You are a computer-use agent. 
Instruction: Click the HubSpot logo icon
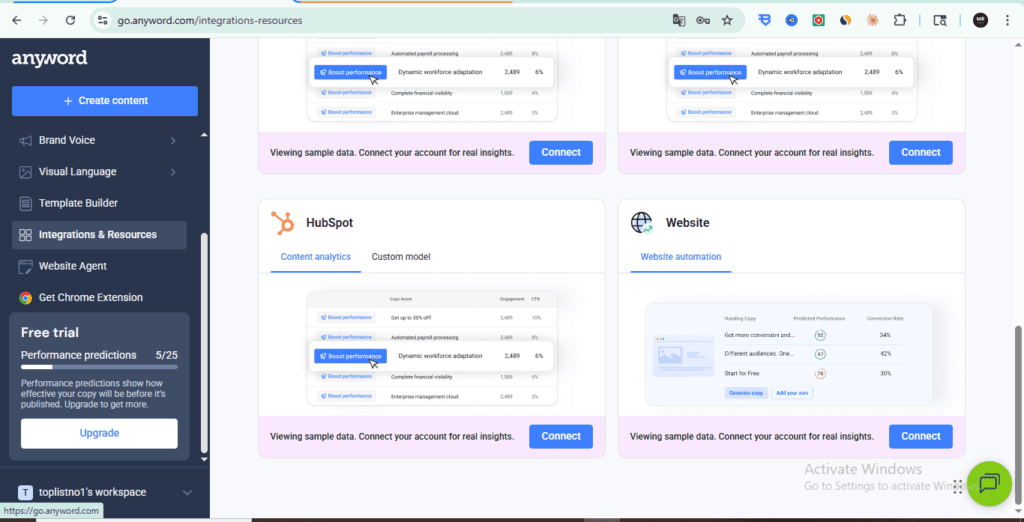click(x=283, y=223)
